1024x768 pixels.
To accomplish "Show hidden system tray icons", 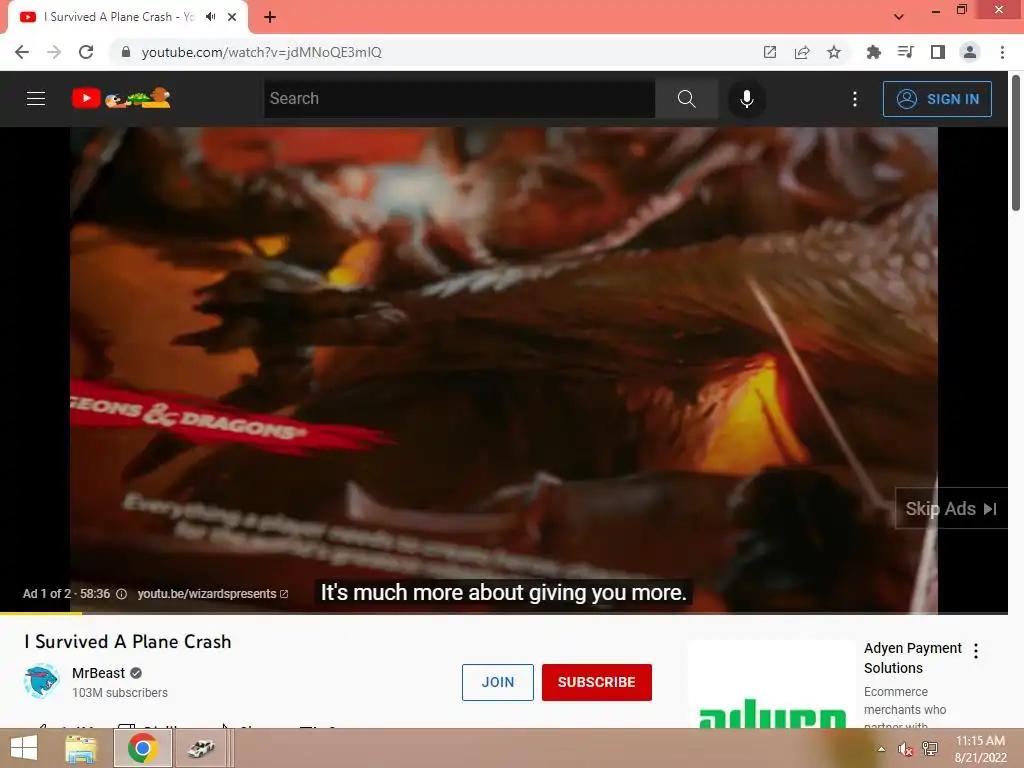I will 882,749.
